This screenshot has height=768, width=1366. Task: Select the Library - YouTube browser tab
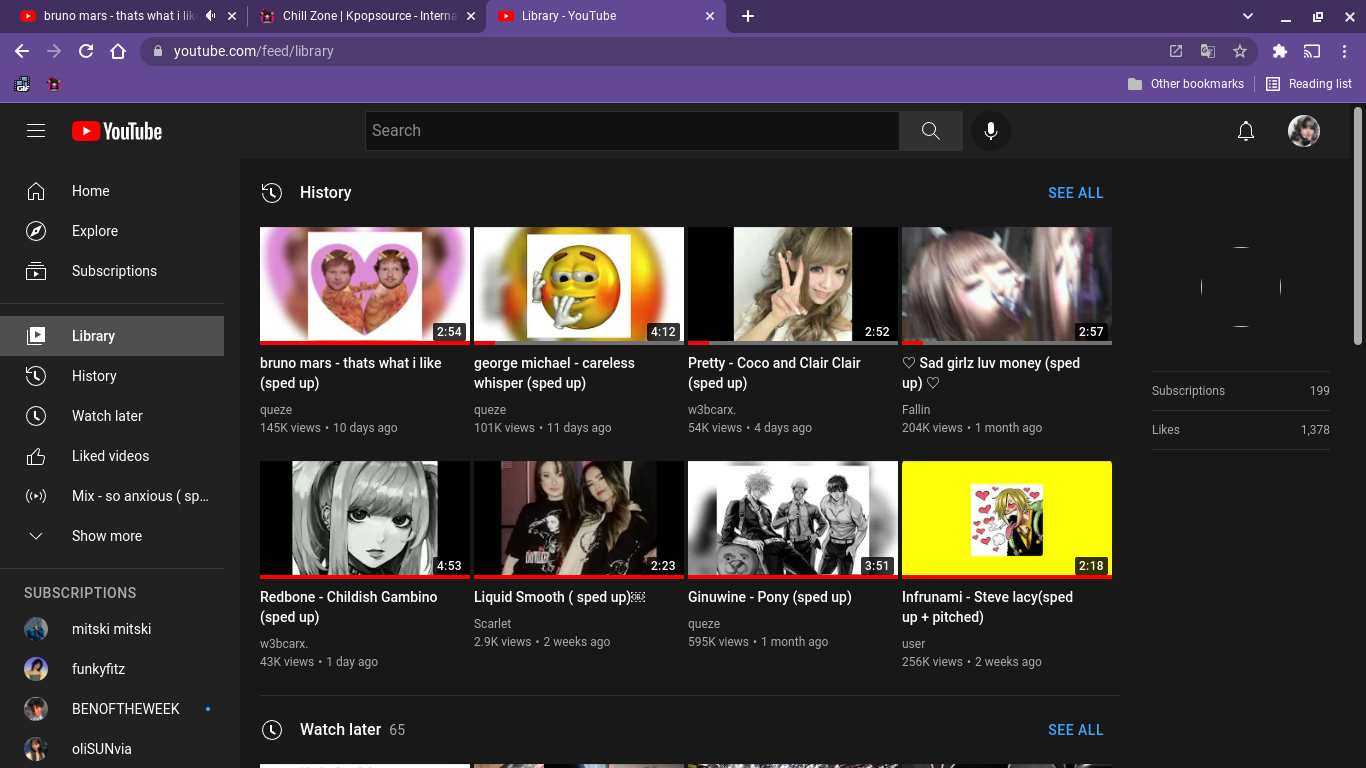click(x=606, y=16)
